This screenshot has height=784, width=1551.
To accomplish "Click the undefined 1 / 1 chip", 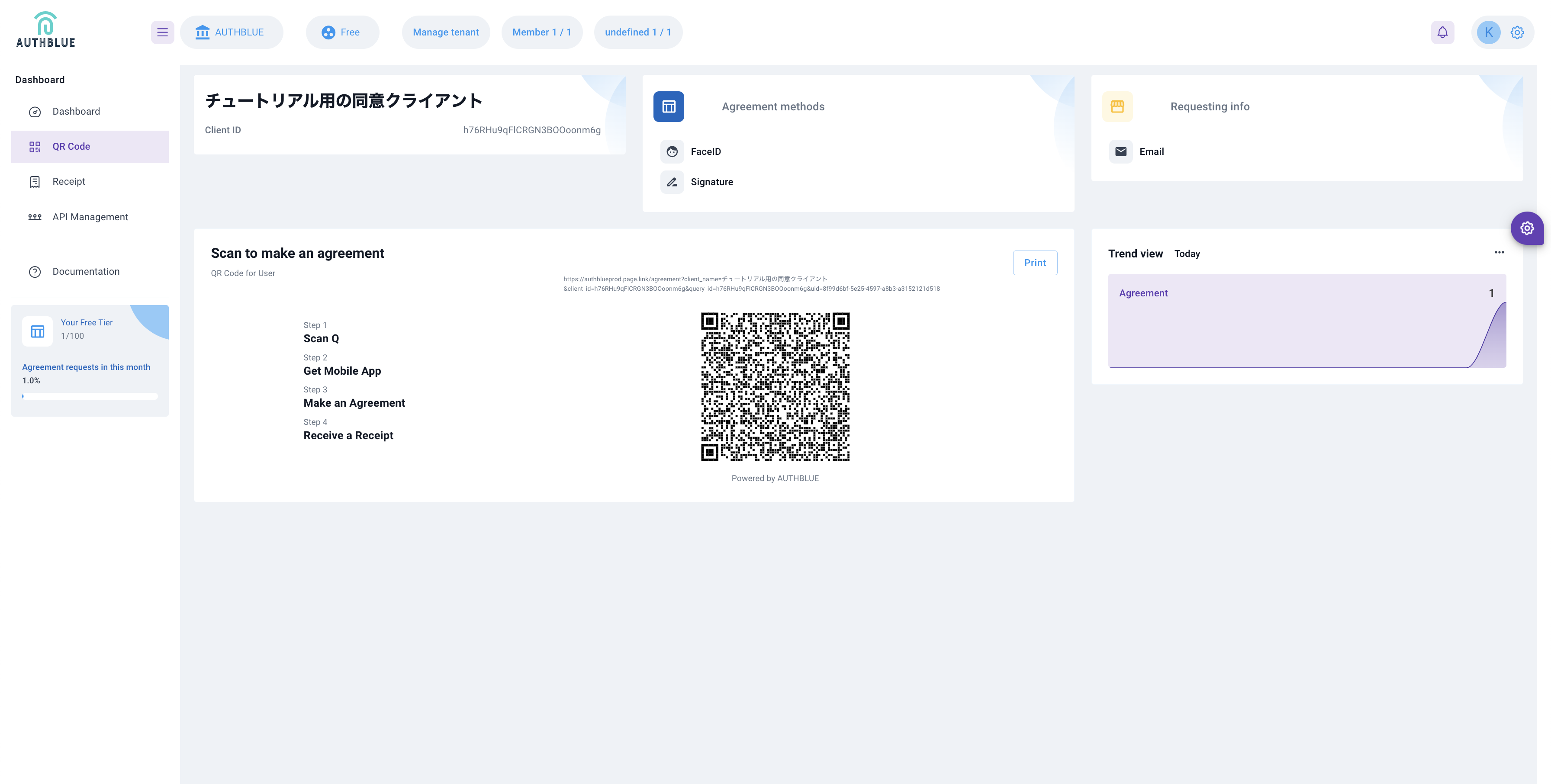I will pos(638,32).
